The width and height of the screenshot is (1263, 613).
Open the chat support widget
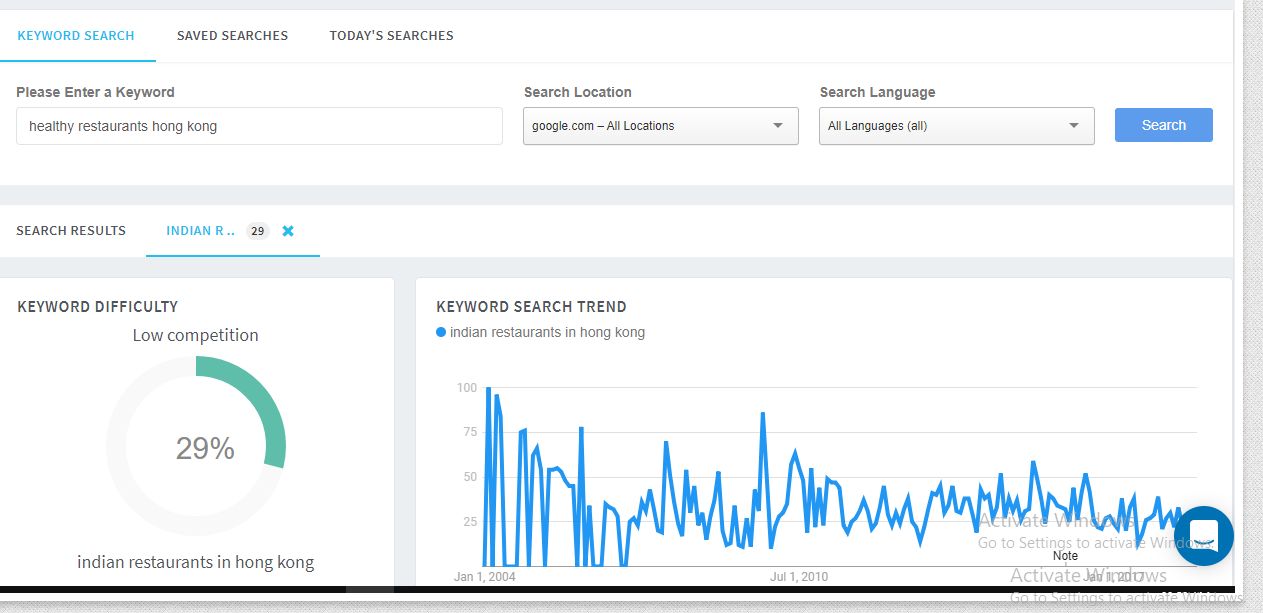1203,536
